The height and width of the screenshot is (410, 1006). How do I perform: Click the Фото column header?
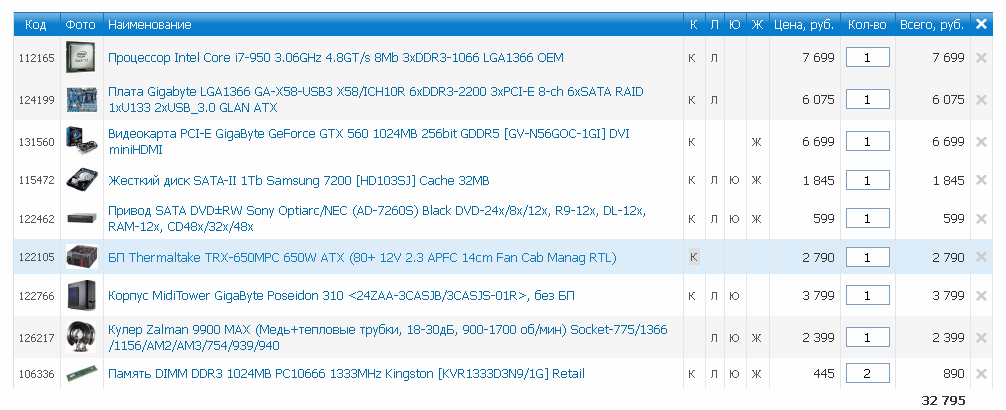(80, 24)
